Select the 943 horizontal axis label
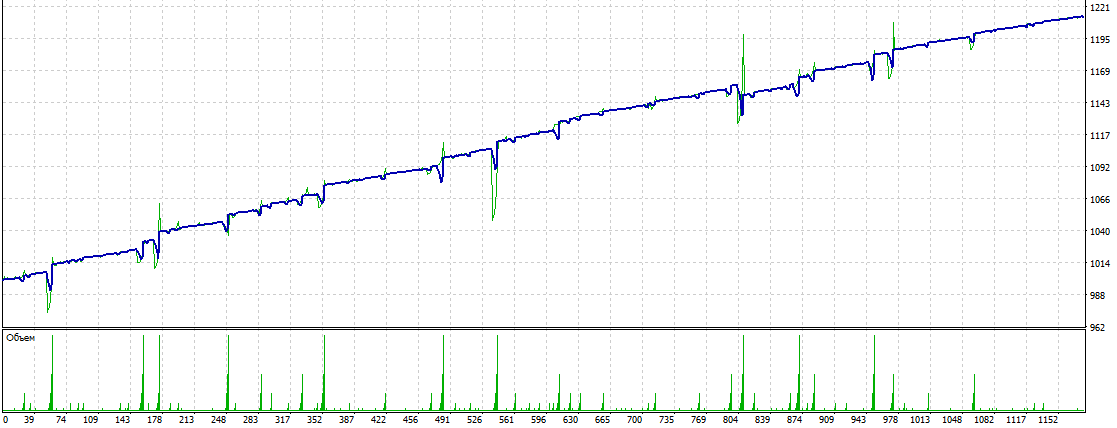The height and width of the screenshot is (428, 1117). pyautogui.click(x=860, y=420)
